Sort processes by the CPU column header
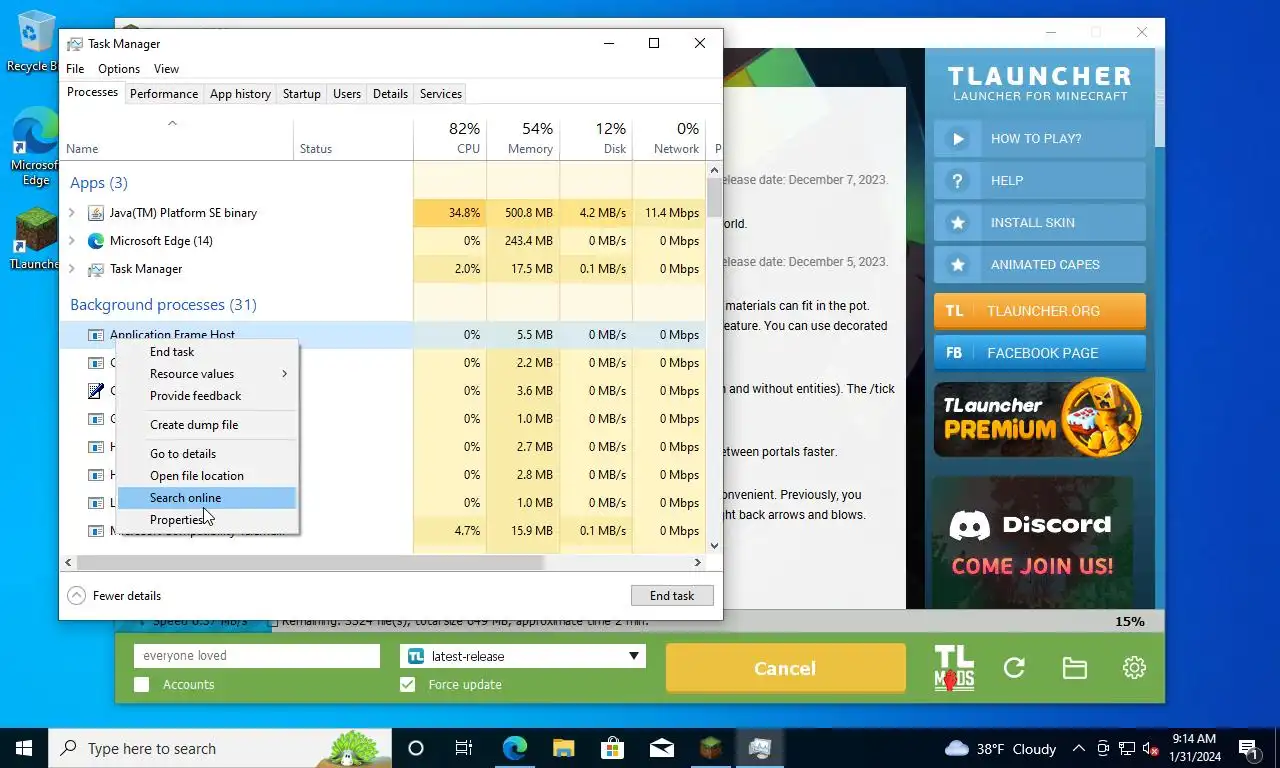 (x=450, y=138)
